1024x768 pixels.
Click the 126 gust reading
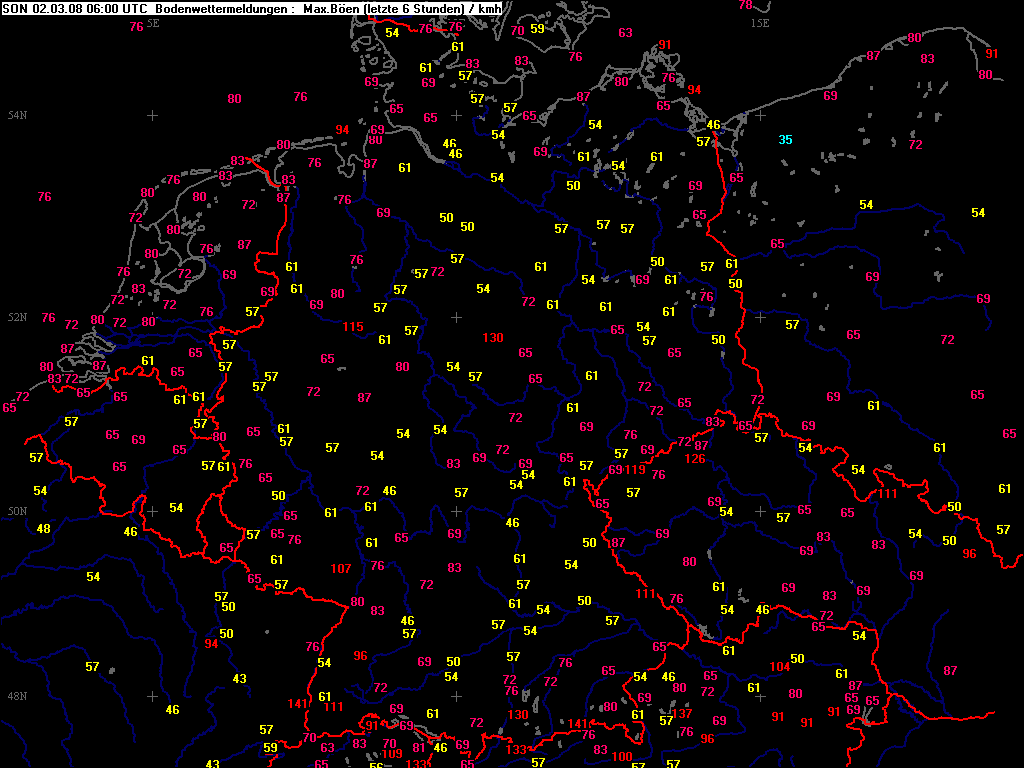(x=695, y=460)
